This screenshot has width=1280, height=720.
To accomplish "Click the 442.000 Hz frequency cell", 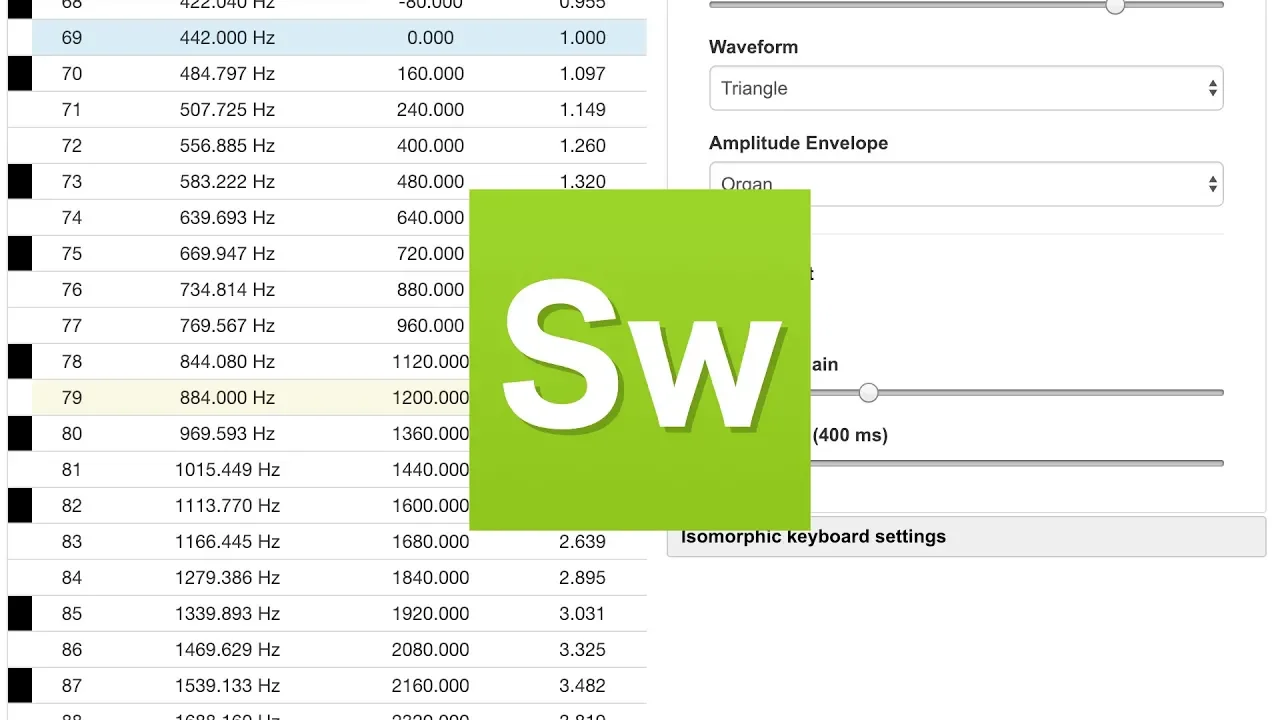I will click(x=227, y=38).
